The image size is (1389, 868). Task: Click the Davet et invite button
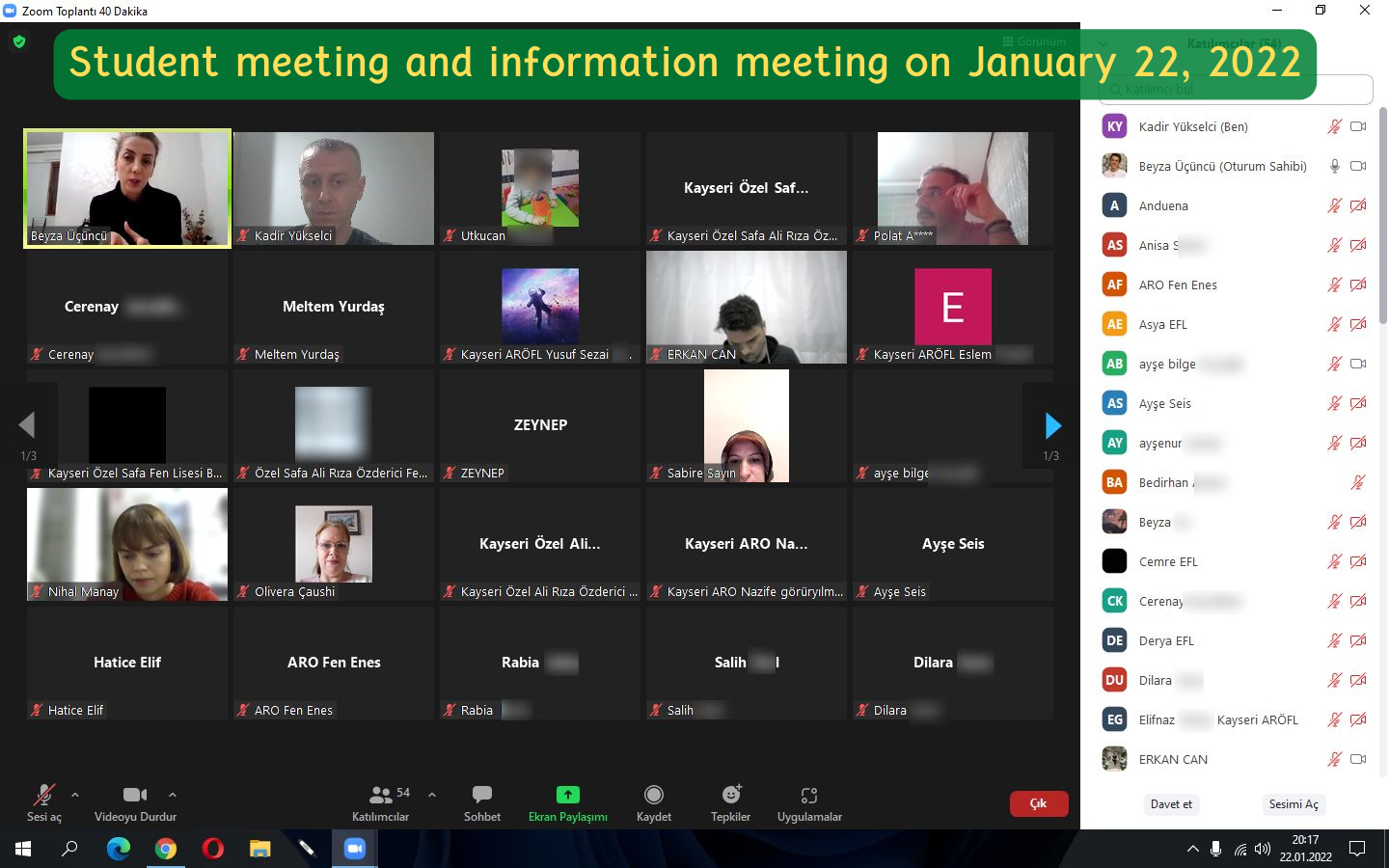point(1171,804)
